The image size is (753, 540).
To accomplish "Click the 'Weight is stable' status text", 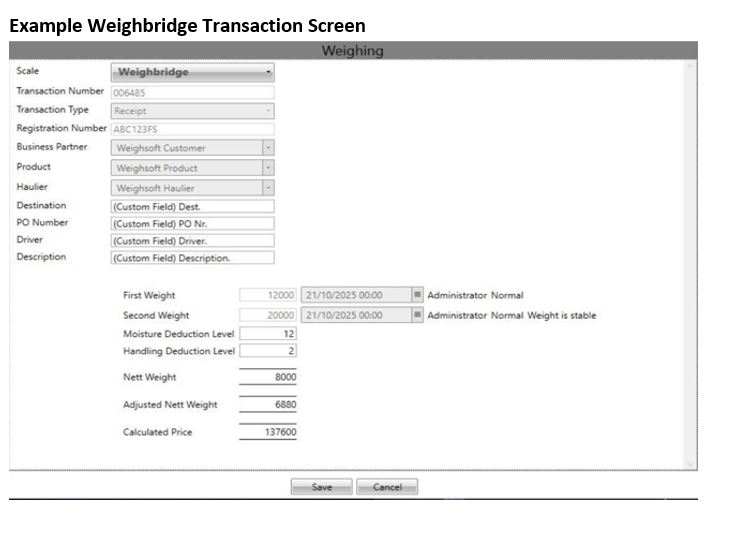I will pos(561,315).
